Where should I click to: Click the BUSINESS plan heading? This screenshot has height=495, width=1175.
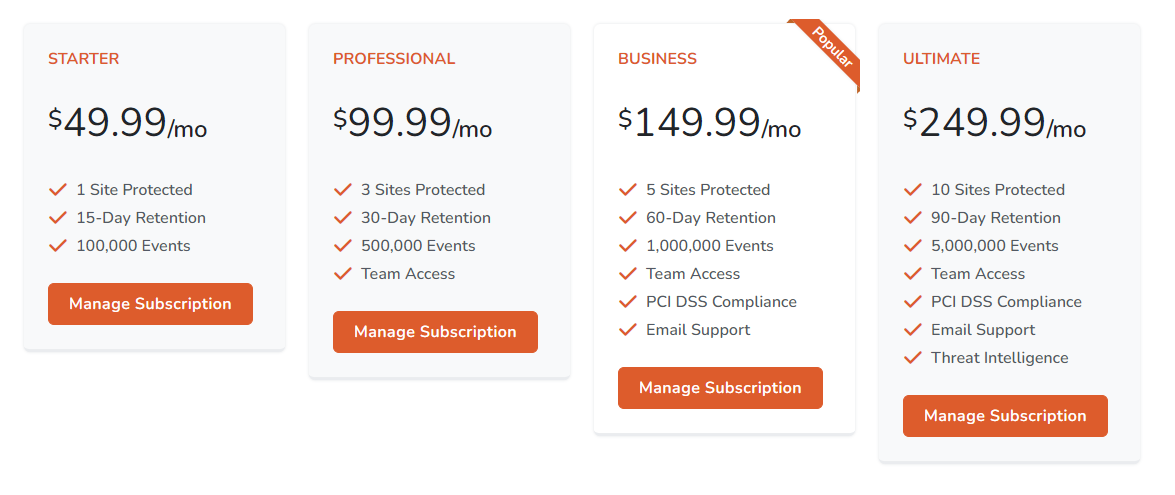click(657, 59)
